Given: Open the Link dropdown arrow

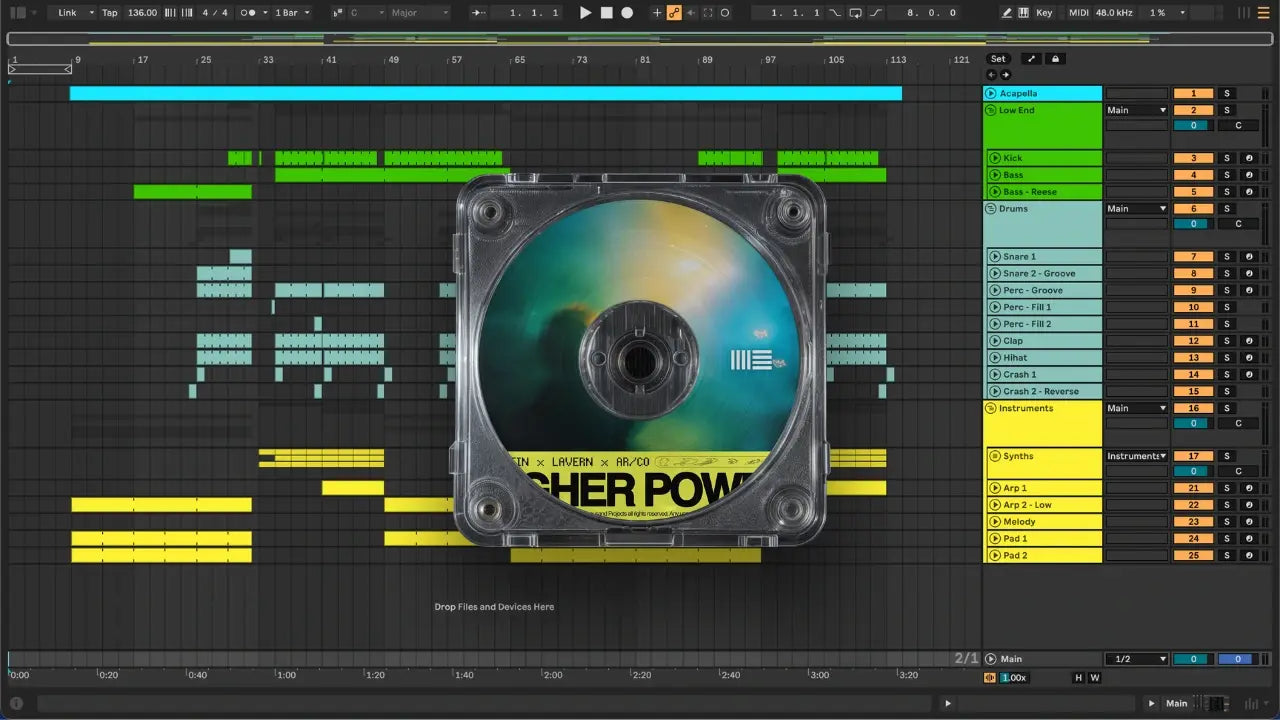Looking at the screenshot, I should tap(91, 13).
